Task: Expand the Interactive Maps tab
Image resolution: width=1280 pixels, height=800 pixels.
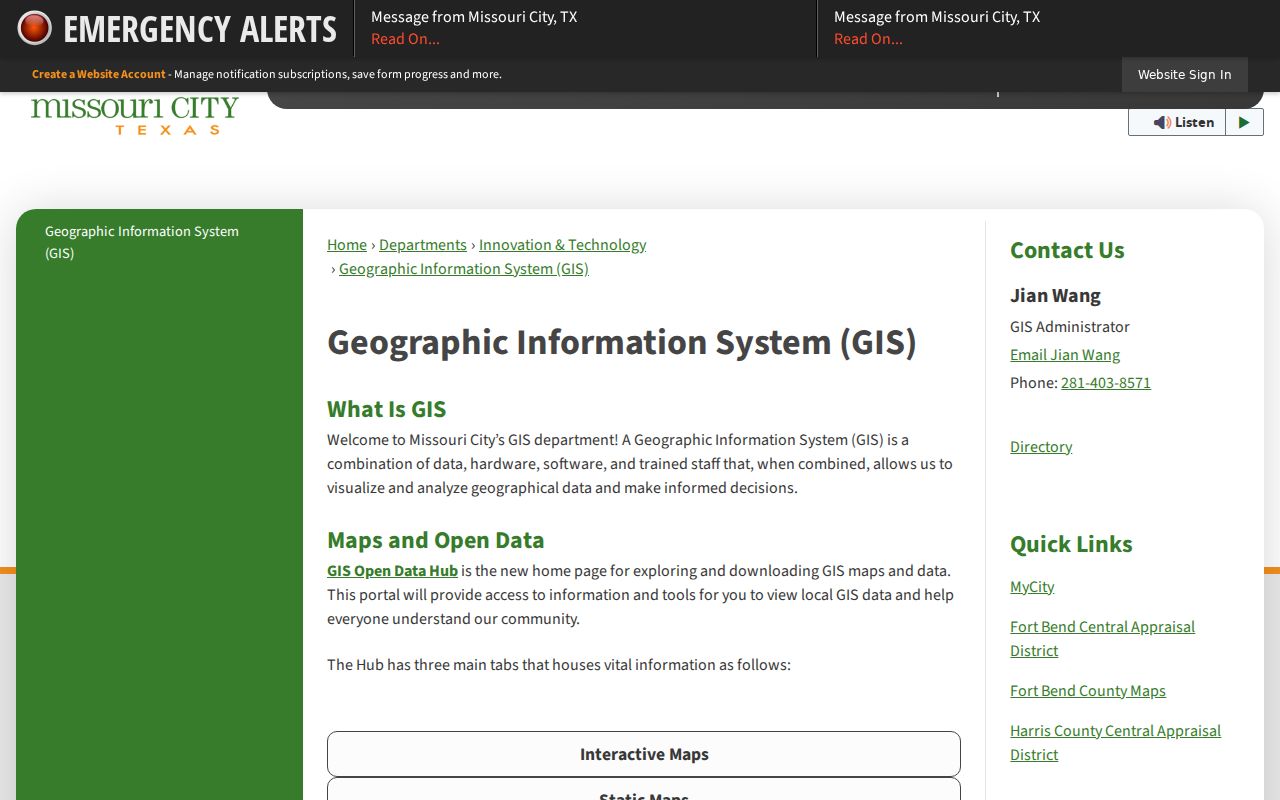Action: point(644,754)
